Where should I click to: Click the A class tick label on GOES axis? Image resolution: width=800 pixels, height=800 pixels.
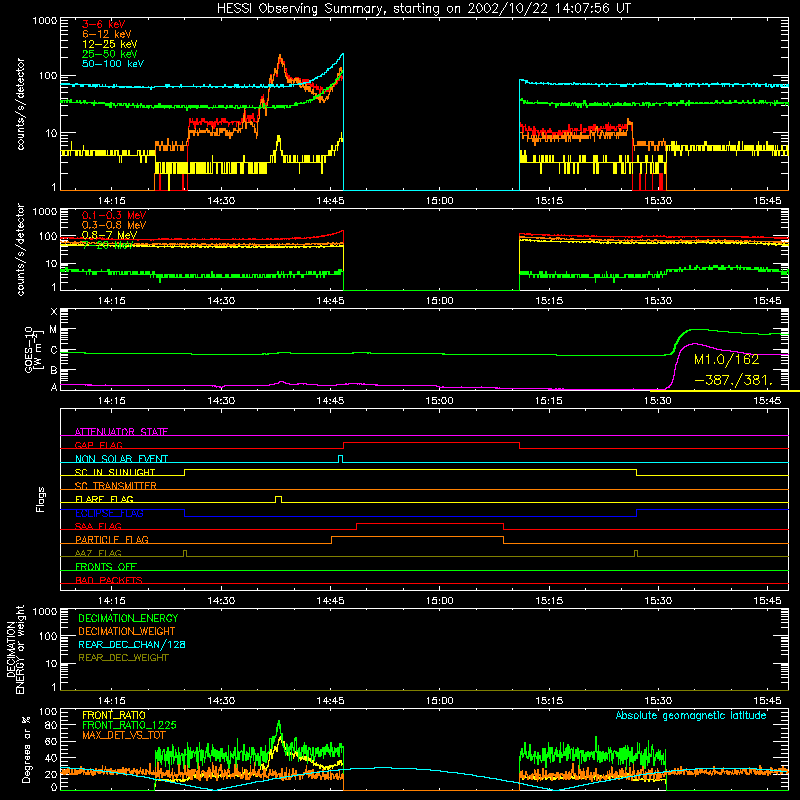point(54,387)
